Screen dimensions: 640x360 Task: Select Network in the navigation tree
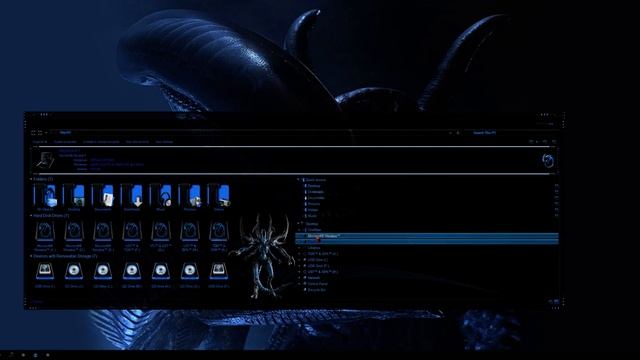(313, 278)
